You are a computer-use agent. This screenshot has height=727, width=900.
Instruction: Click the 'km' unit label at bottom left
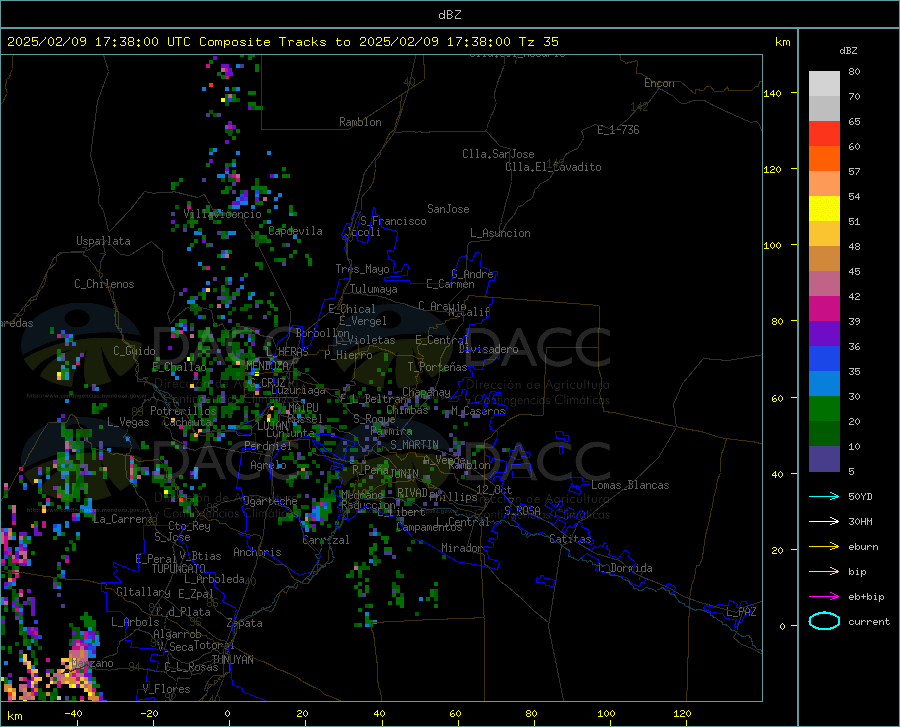[x=14, y=716]
